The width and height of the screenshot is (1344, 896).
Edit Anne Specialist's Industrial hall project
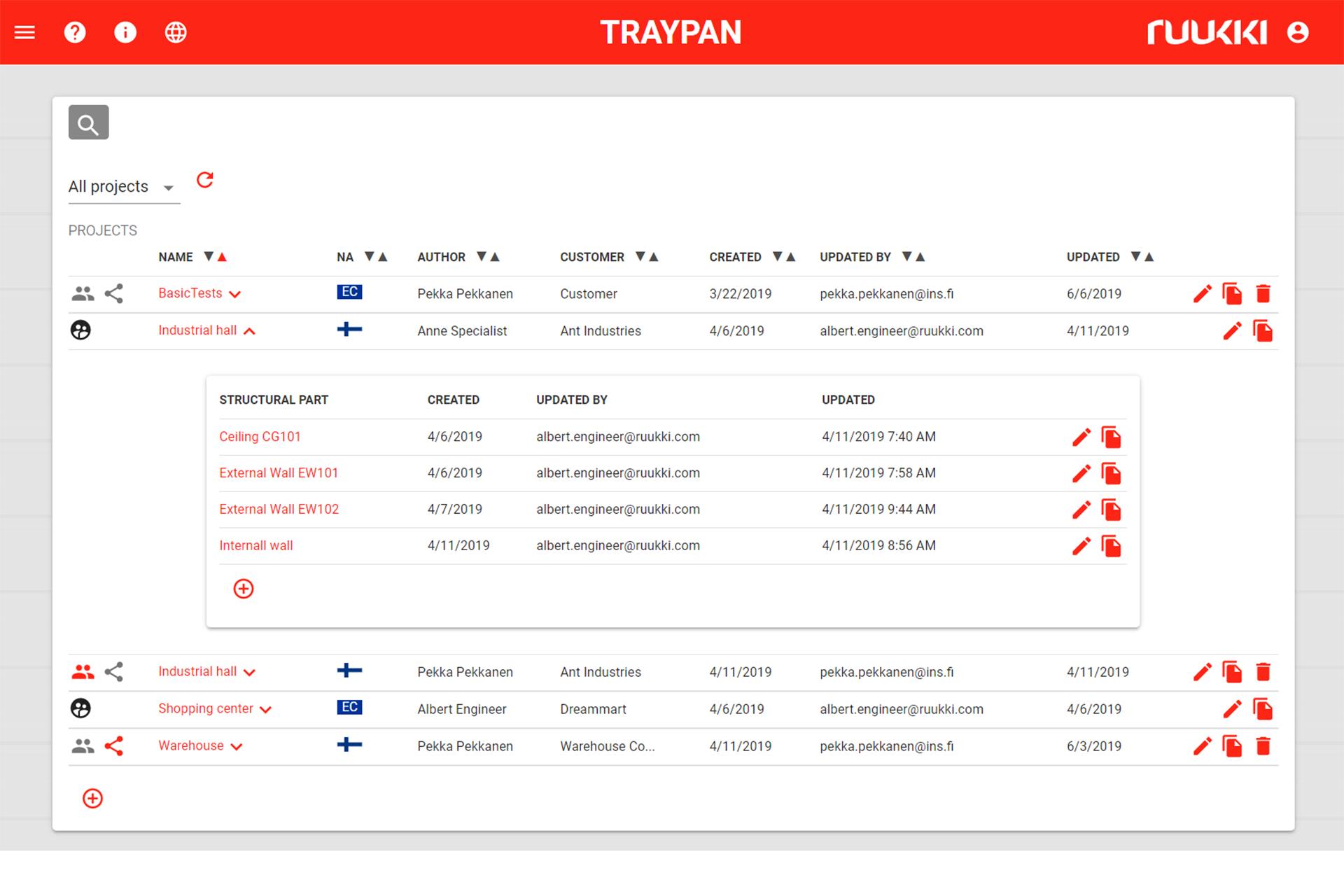click(x=1232, y=331)
